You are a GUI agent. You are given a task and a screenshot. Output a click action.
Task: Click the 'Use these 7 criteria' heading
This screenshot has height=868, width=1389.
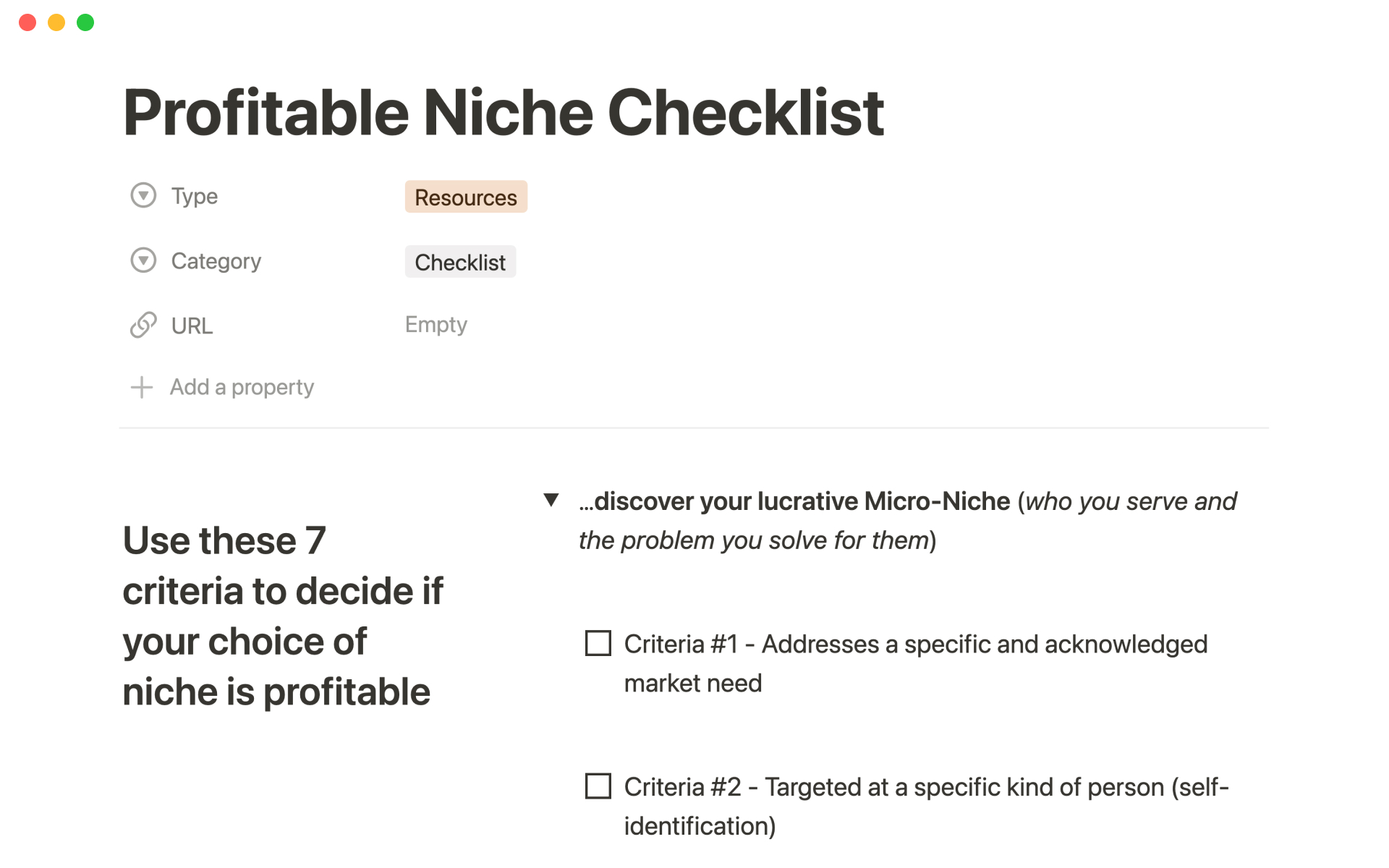[x=283, y=616]
